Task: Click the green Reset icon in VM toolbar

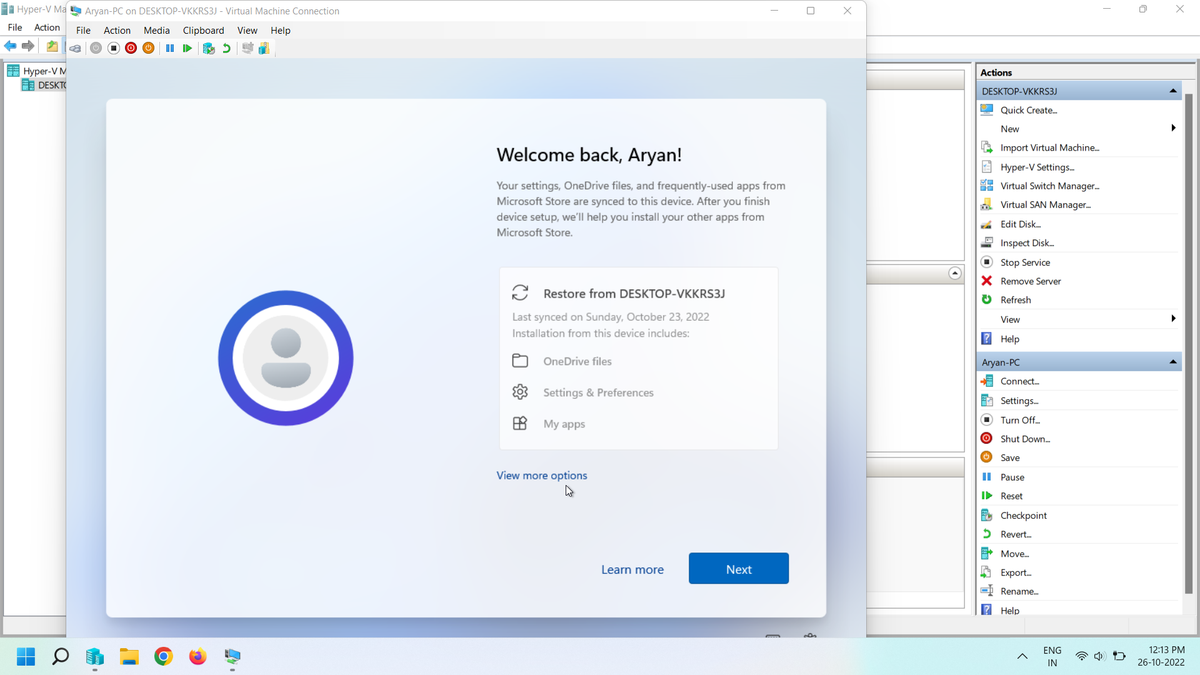Action: [x=187, y=48]
